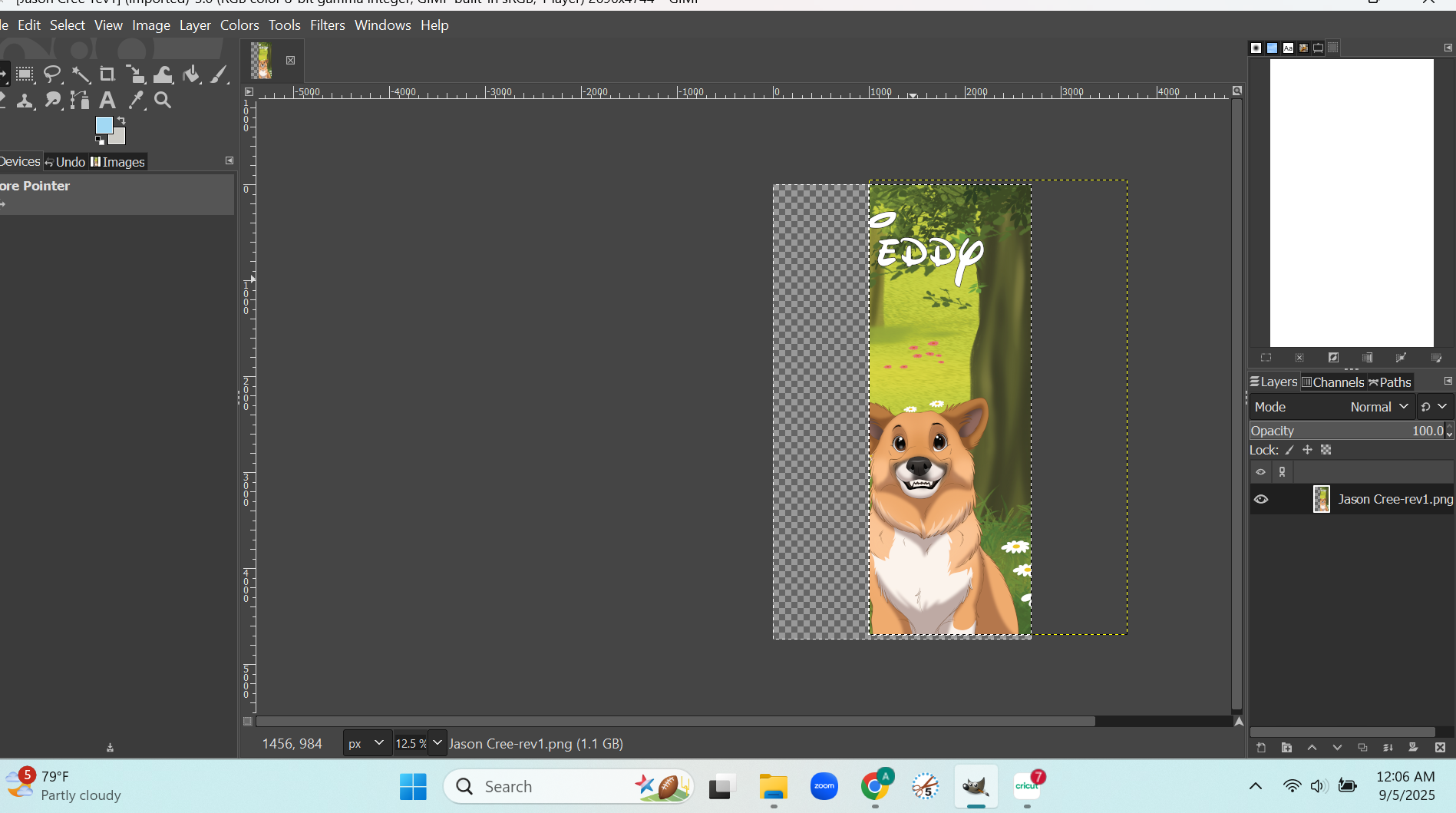This screenshot has width=1456, height=813.
Task: Click the light blue foreground color swatch
Action: point(104,125)
